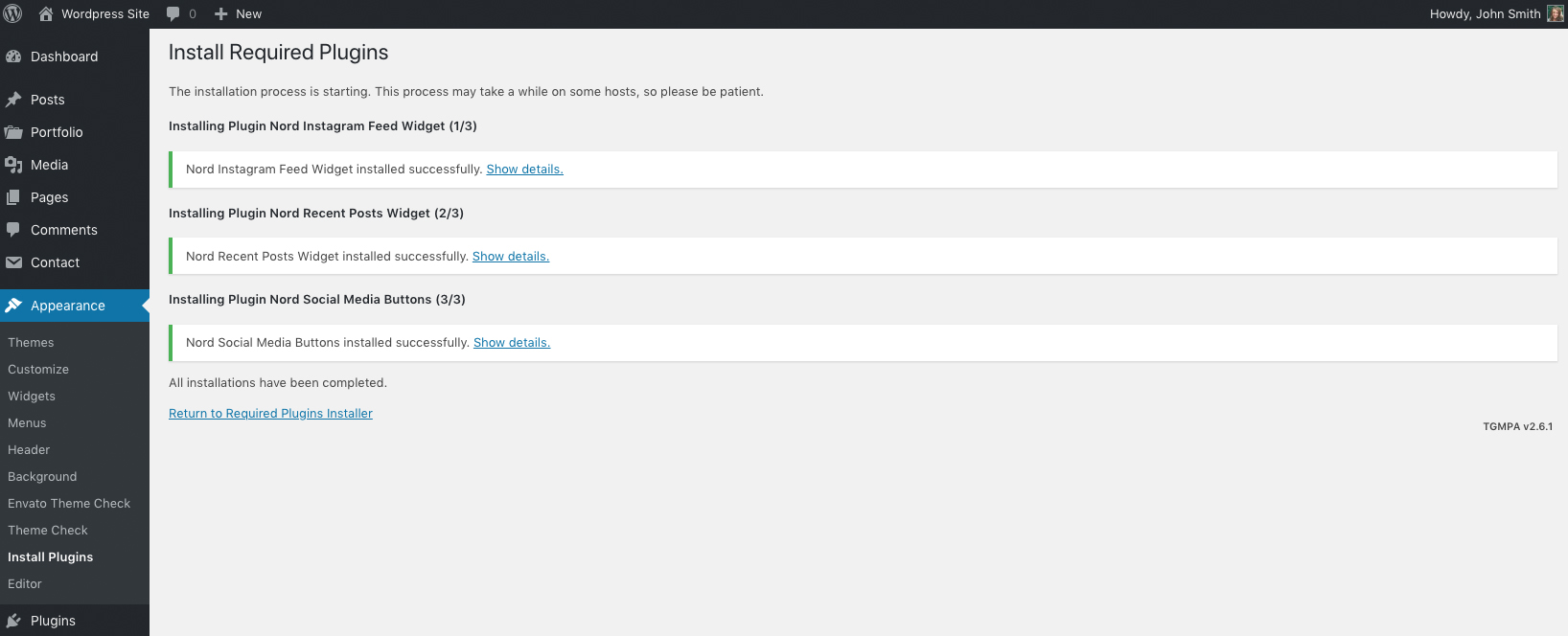Show details for Nord Instagram Feed Widget

click(524, 170)
